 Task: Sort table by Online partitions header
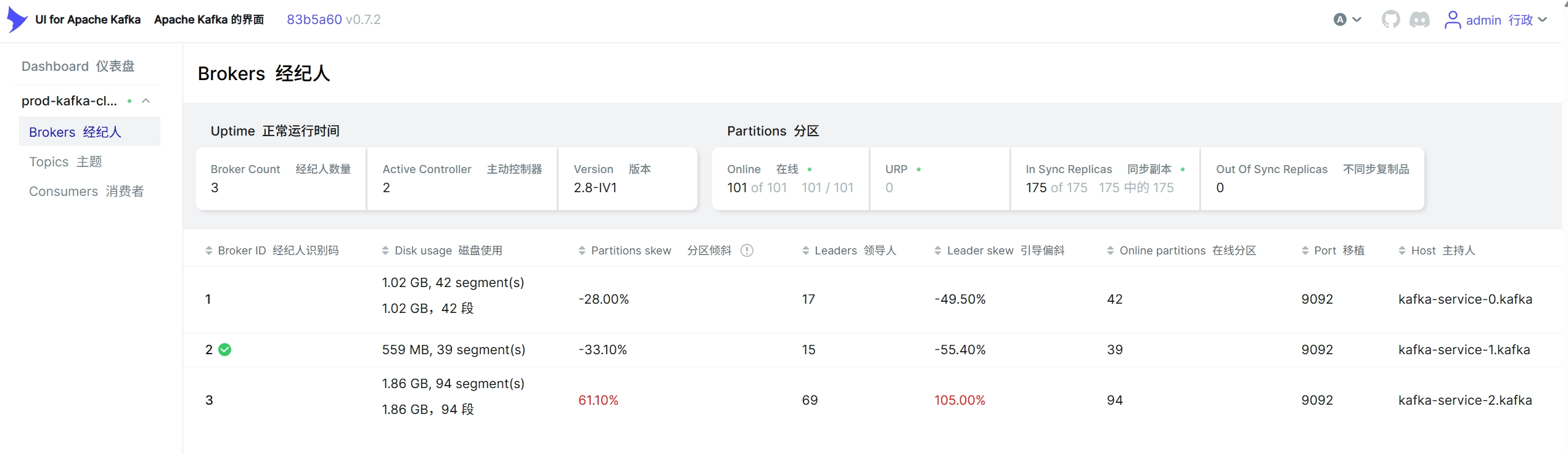(x=1181, y=251)
